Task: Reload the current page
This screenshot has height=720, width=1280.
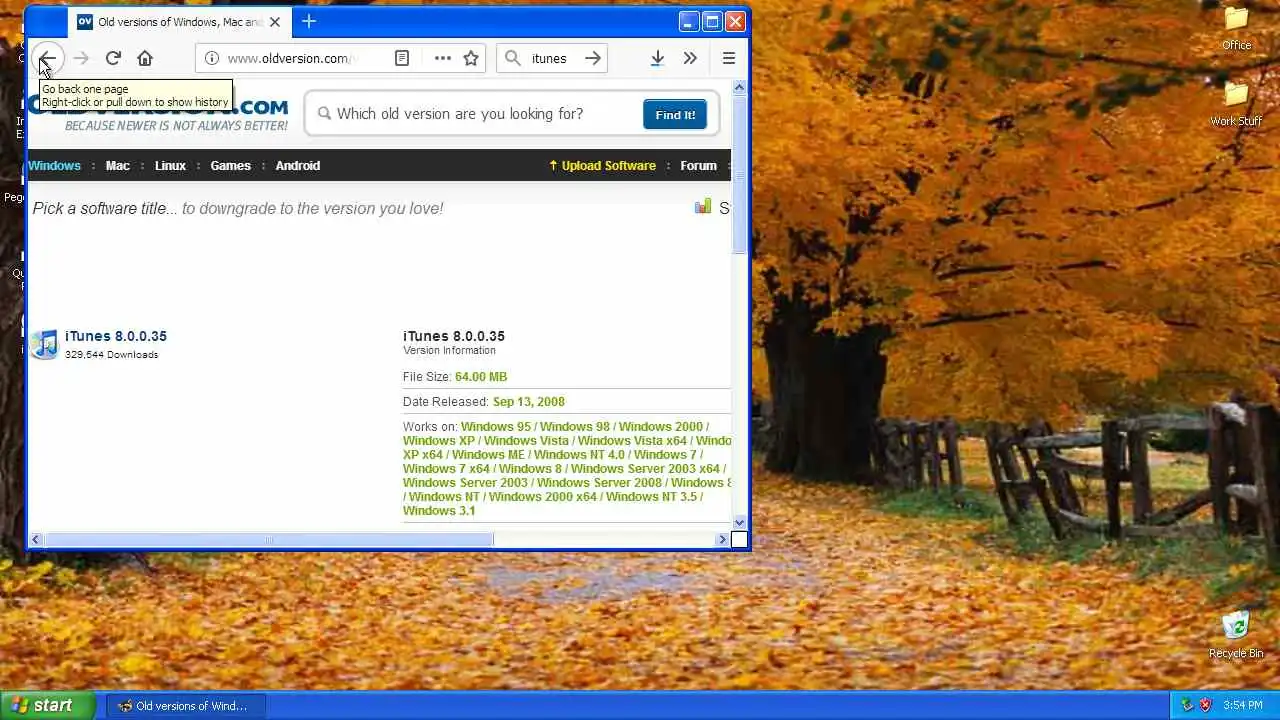Action: (x=113, y=58)
